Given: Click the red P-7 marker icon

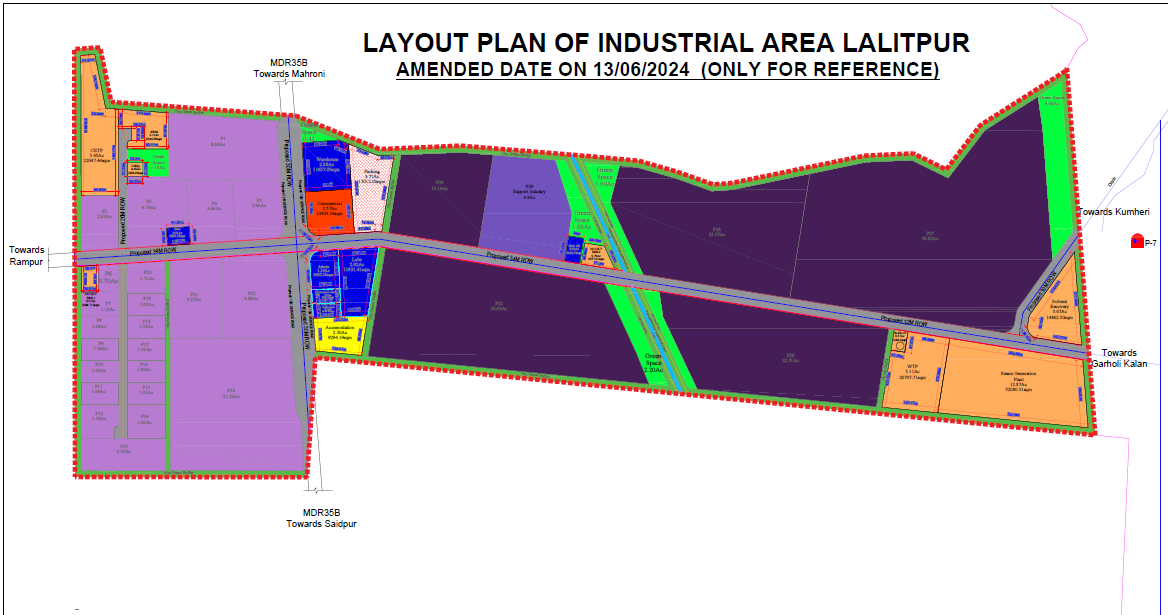Looking at the screenshot, I should [x=1137, y=241].
